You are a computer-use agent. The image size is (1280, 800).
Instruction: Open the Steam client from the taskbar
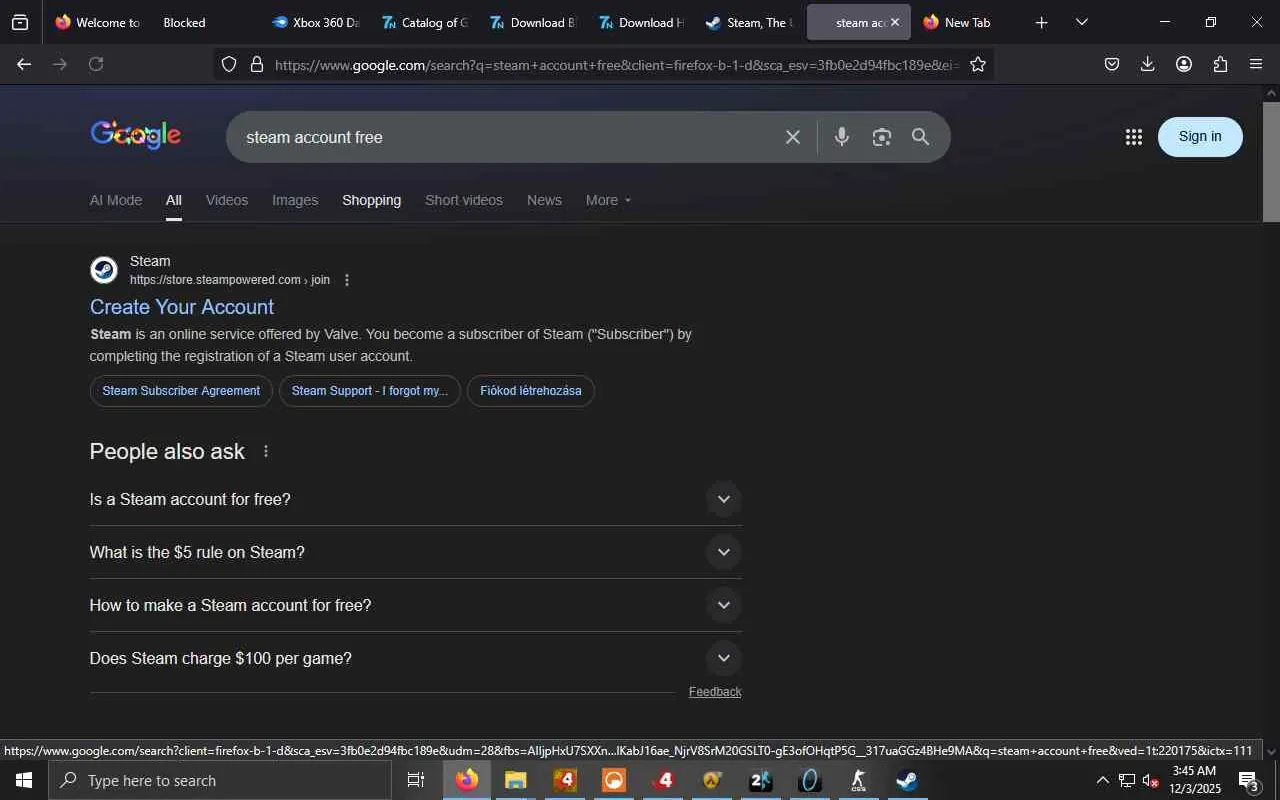point(908,780)
